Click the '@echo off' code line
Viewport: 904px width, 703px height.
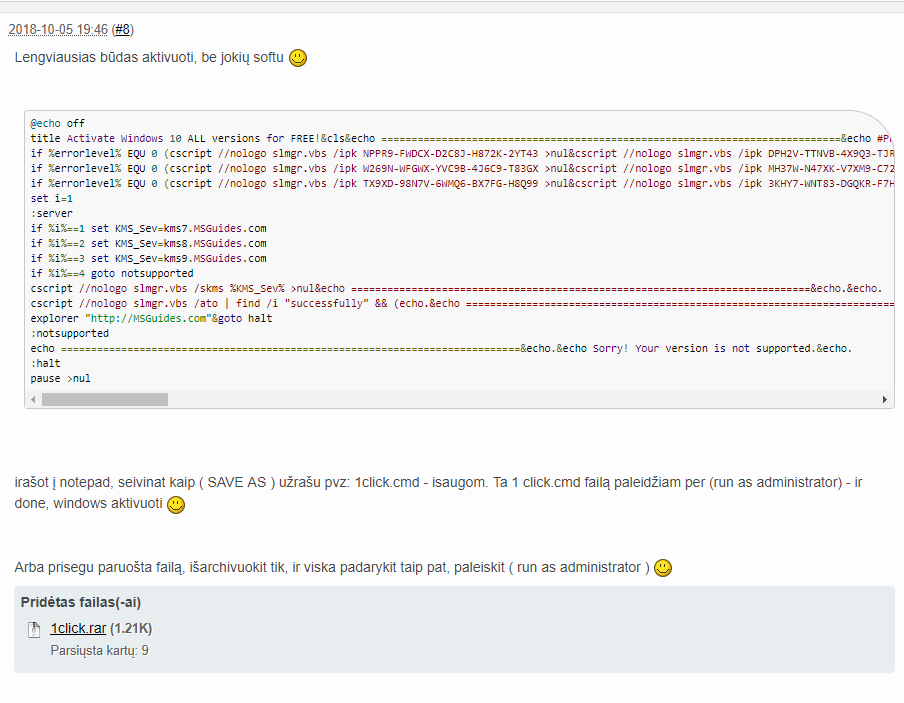(x=58, y=123)
